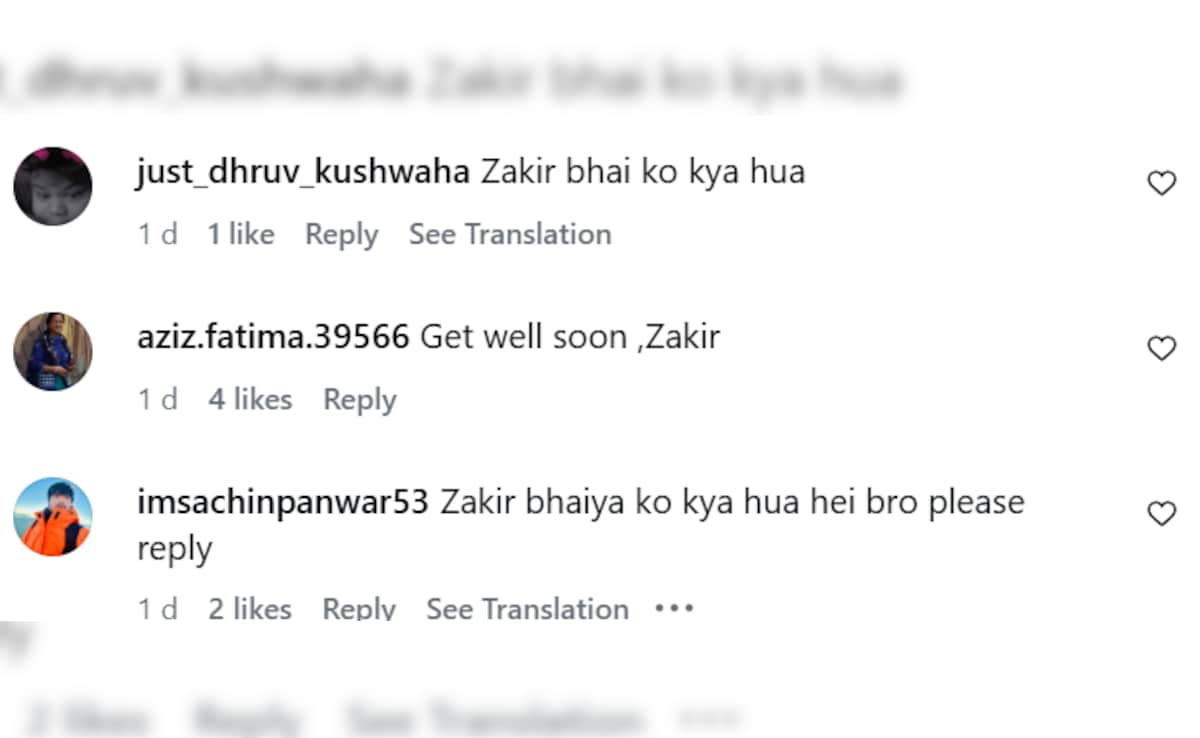View the '1 like' count on the first comment
Image resolution: width=1200 pixels, height=738 pixels.
point(240,234)
